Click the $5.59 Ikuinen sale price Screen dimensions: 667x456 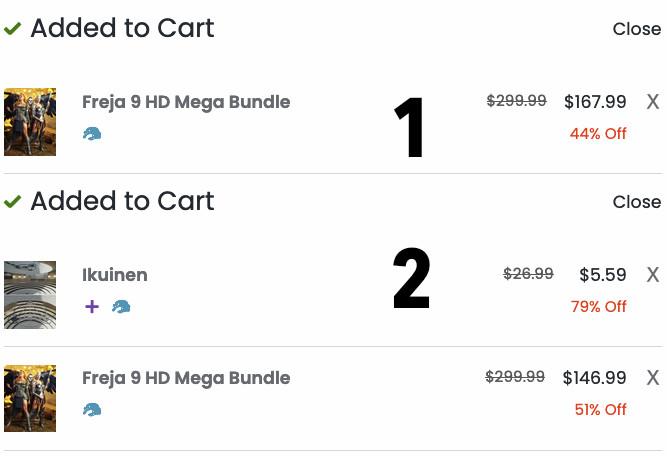tap(603, 275)
